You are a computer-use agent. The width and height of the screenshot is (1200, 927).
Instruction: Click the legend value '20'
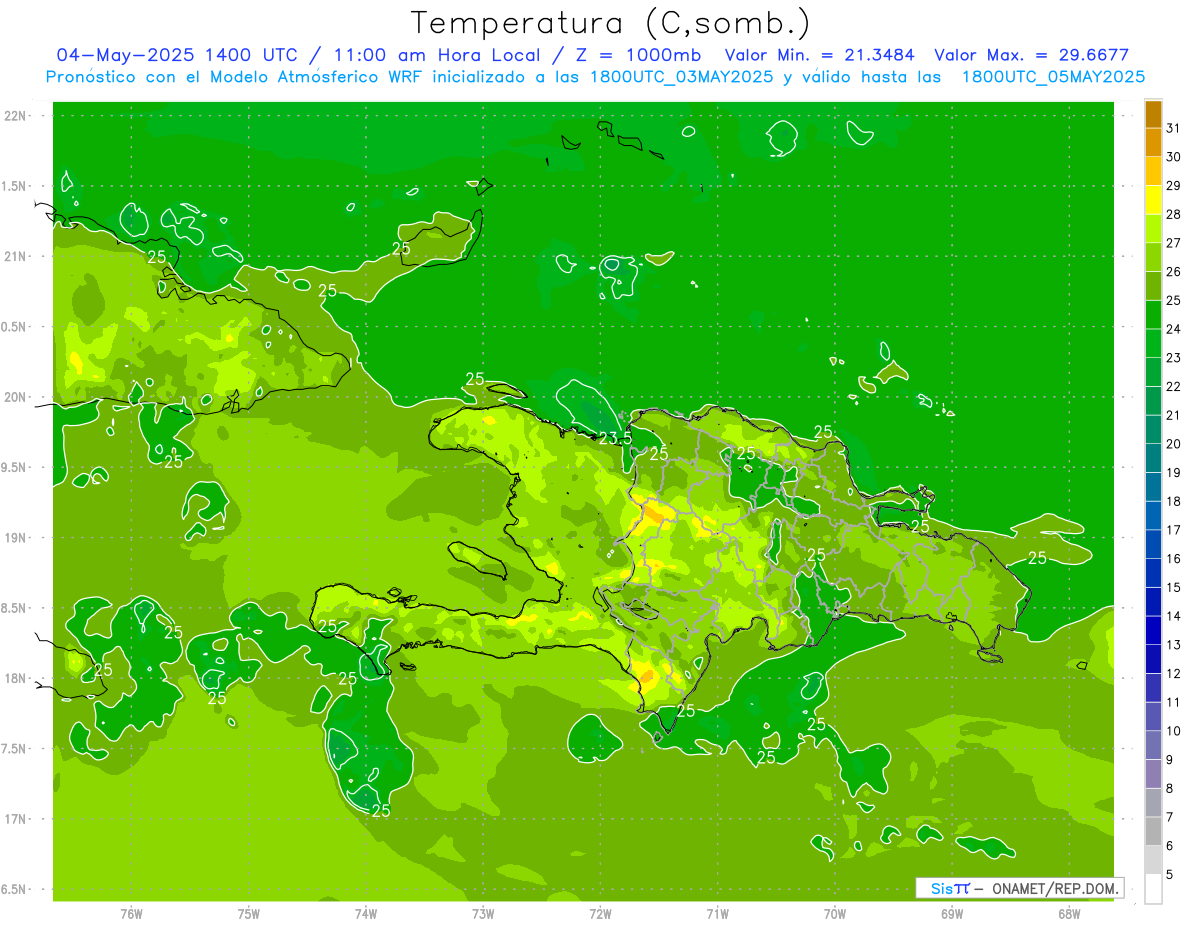click(1174, 444)
